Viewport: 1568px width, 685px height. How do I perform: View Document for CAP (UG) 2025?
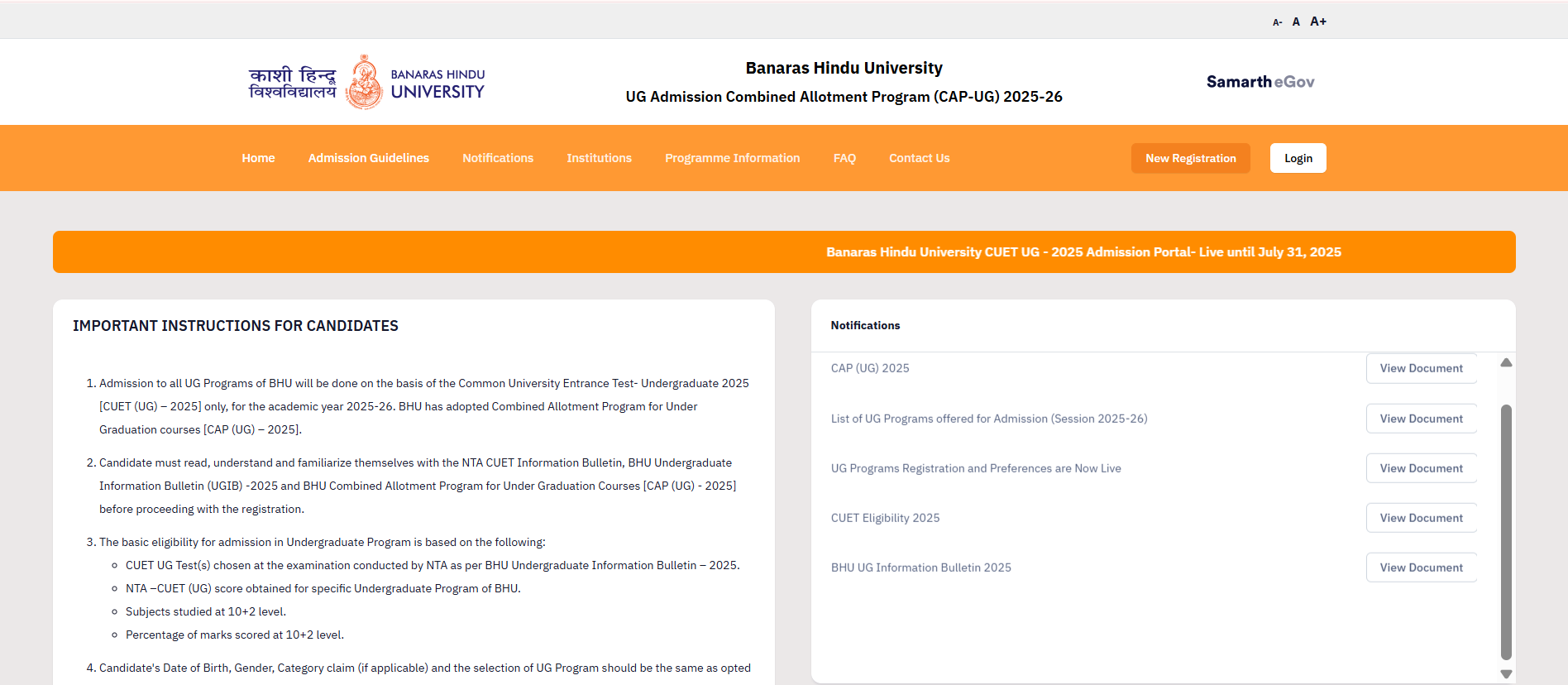tap(1422, 368)
